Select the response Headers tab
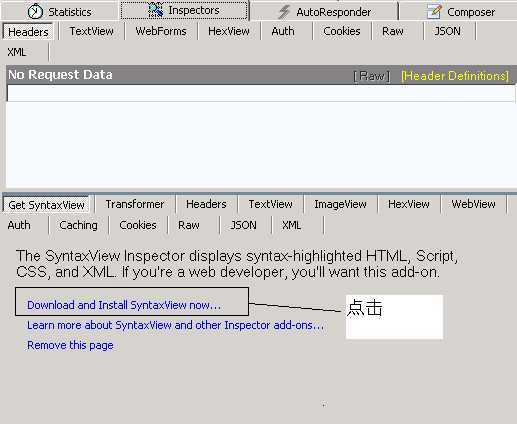 click(x=206, y=204)
